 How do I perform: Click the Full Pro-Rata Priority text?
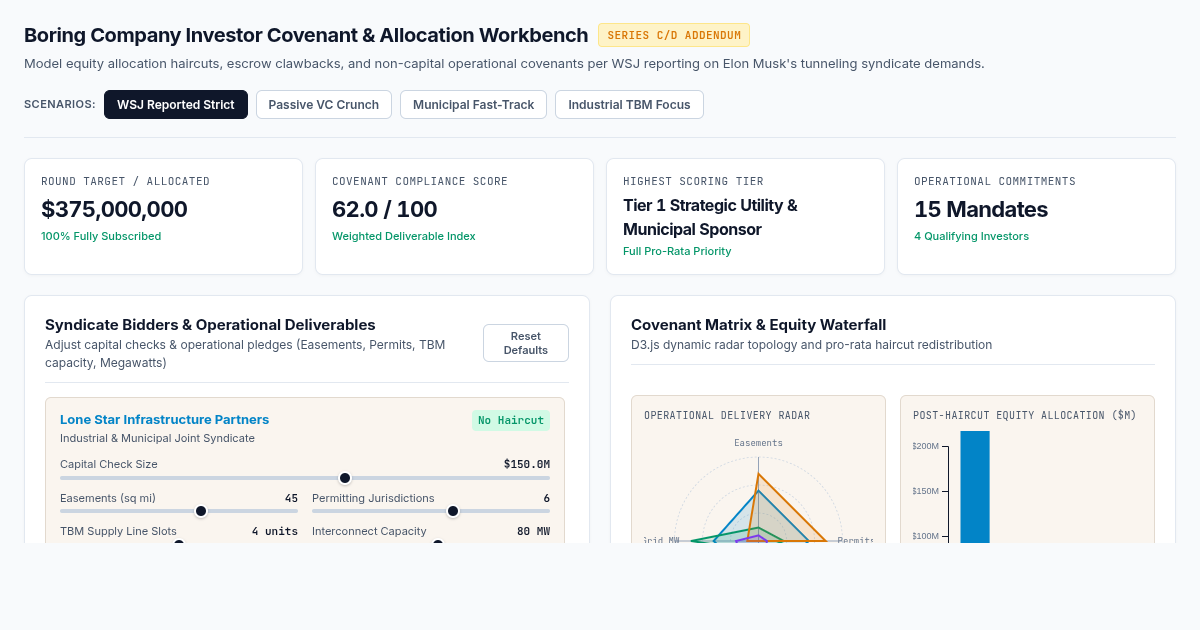[677, 251]
